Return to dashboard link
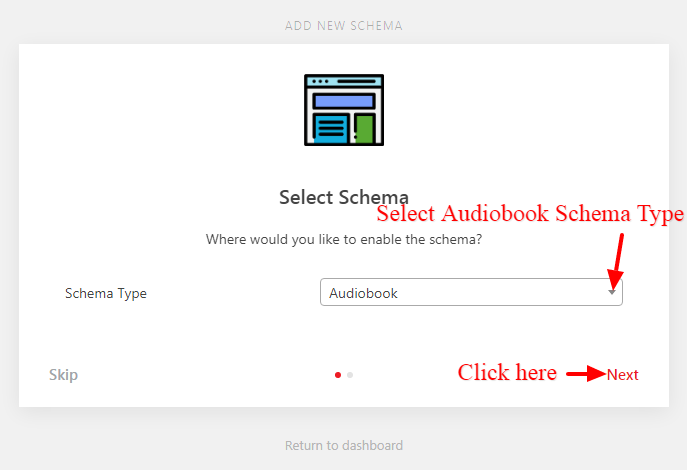 (x=344, y=445)
